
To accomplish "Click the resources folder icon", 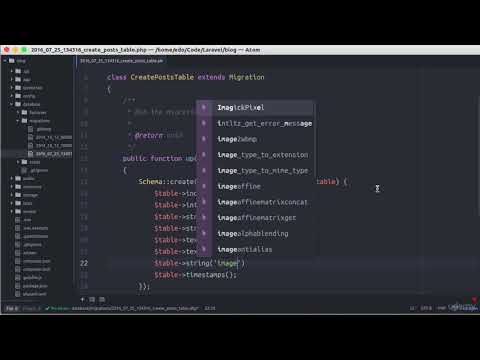I will click(x=18, y=187).
